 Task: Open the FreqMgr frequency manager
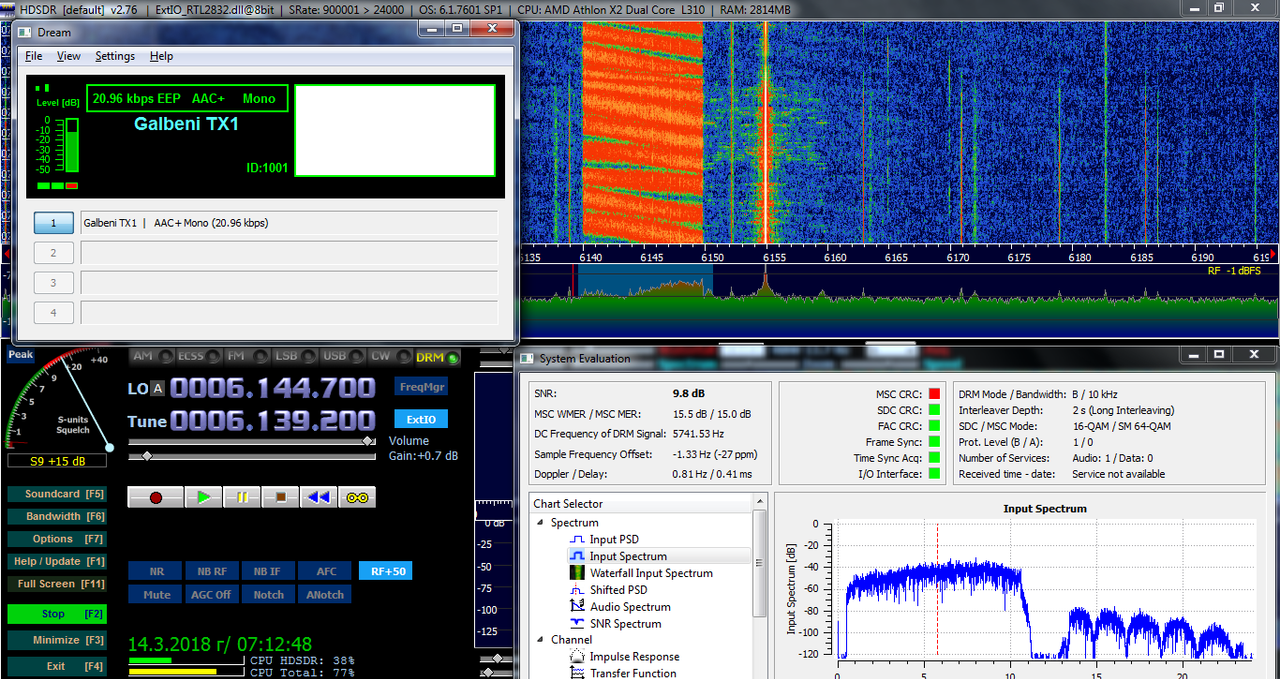click(421, 386)
